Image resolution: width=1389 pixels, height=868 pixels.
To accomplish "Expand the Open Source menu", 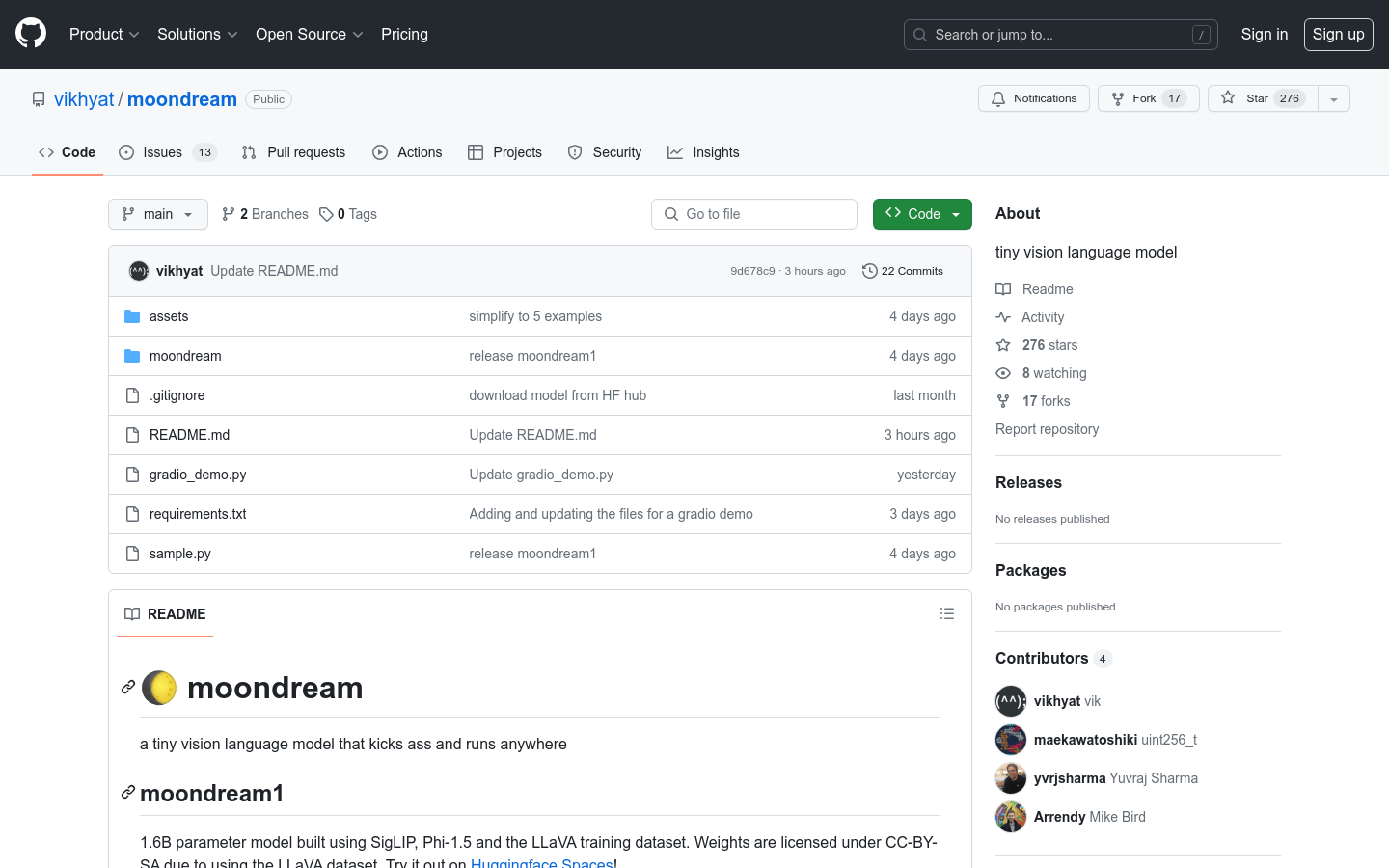I will point(310,35).
